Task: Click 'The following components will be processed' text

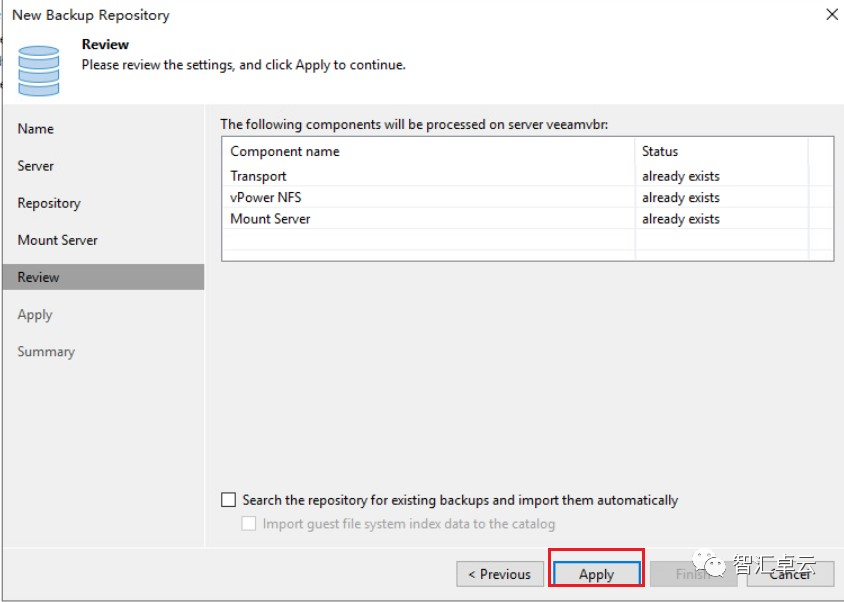Action: tap(414, 124)
